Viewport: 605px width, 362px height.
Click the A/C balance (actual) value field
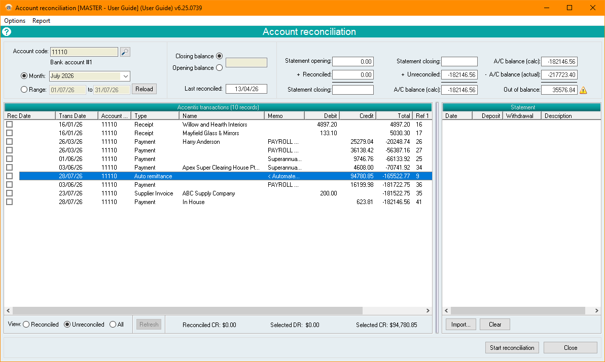point(559,74)
